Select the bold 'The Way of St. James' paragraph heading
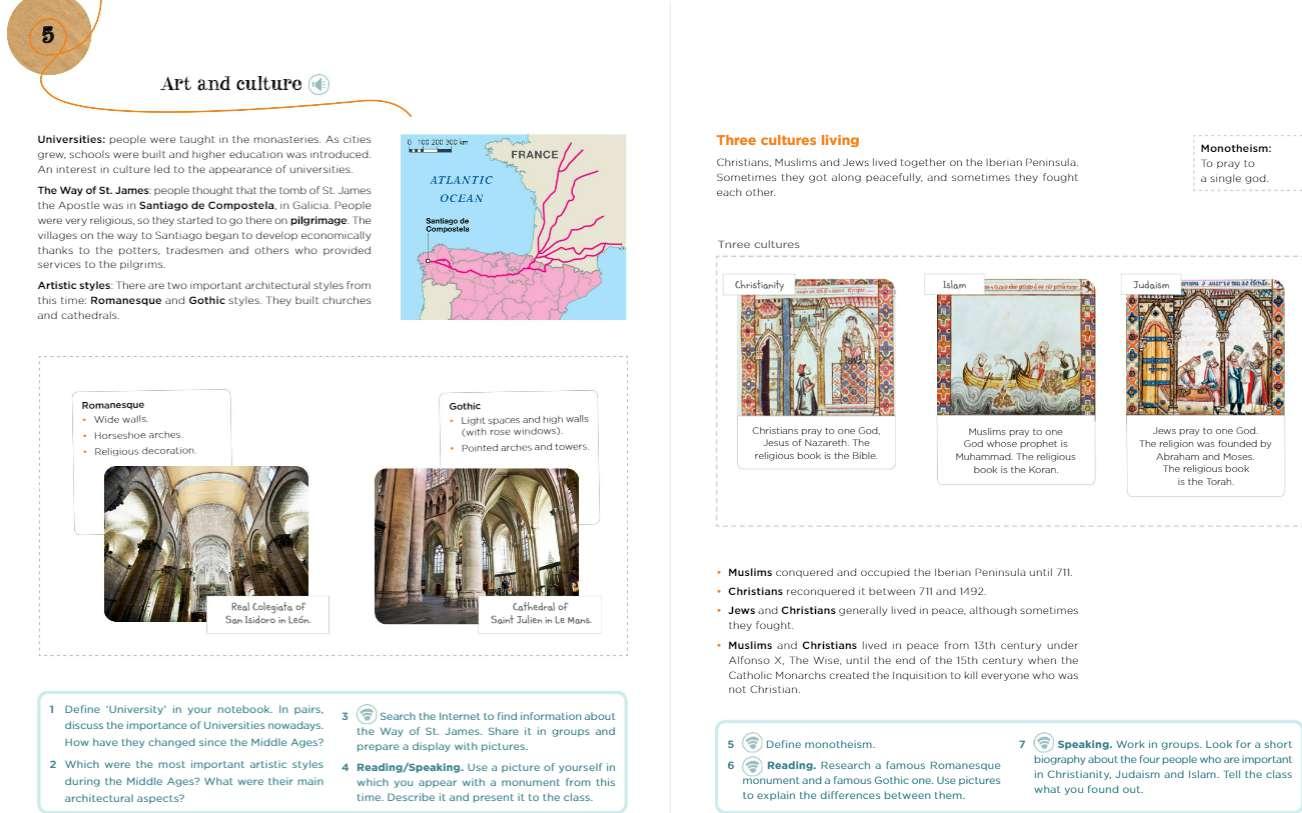This screenshot has width=1302, height=813. point(93,190)
